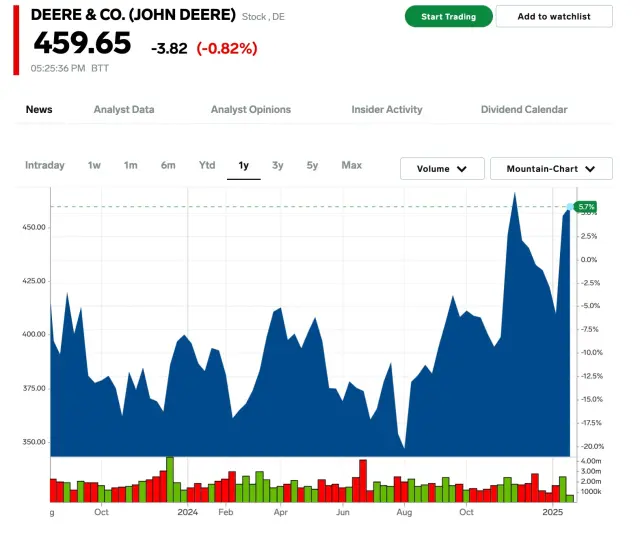
Task: Select the 1y chart range
Action: [x=243, y=166]
